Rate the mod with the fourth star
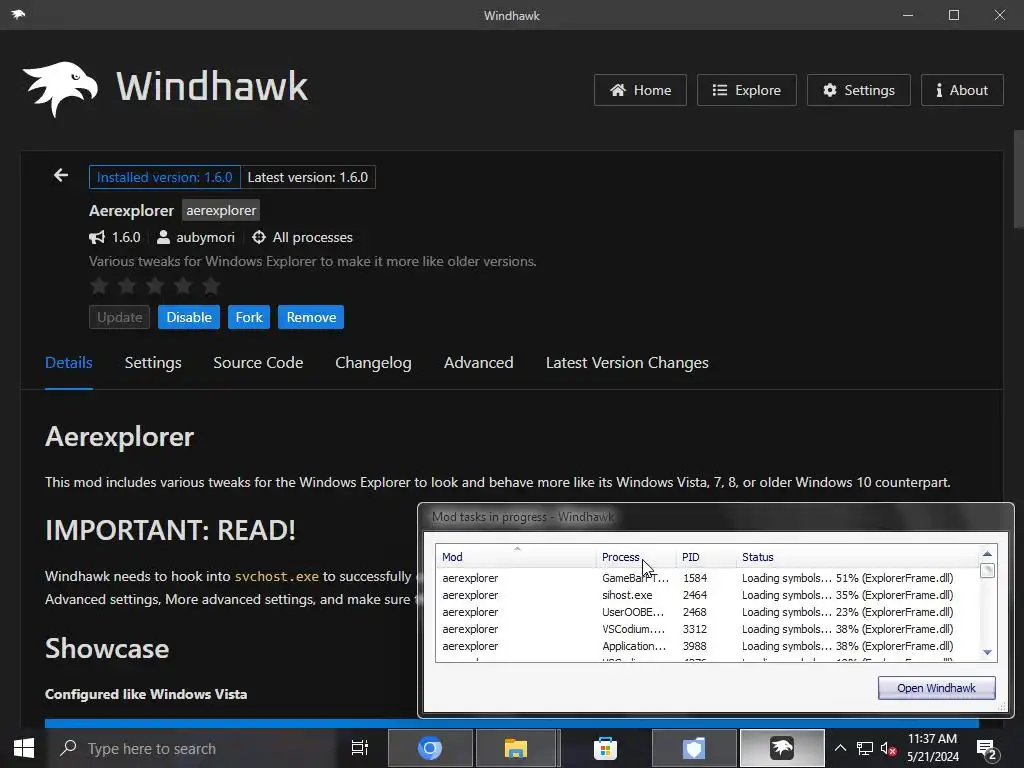This screenshot has height=768, width=1024. tap(184, 285)
